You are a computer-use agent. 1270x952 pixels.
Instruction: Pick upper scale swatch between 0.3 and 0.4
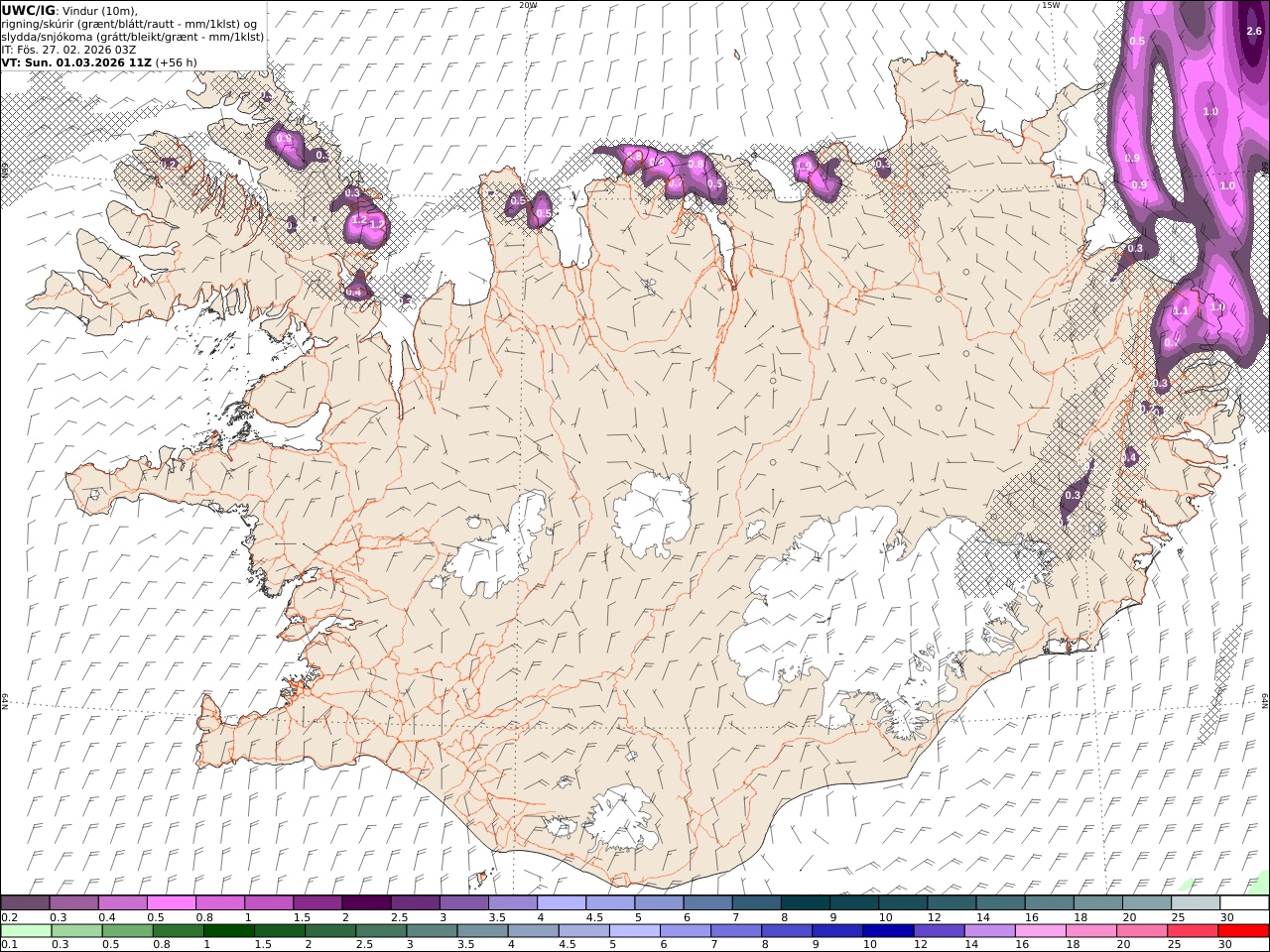73,902
